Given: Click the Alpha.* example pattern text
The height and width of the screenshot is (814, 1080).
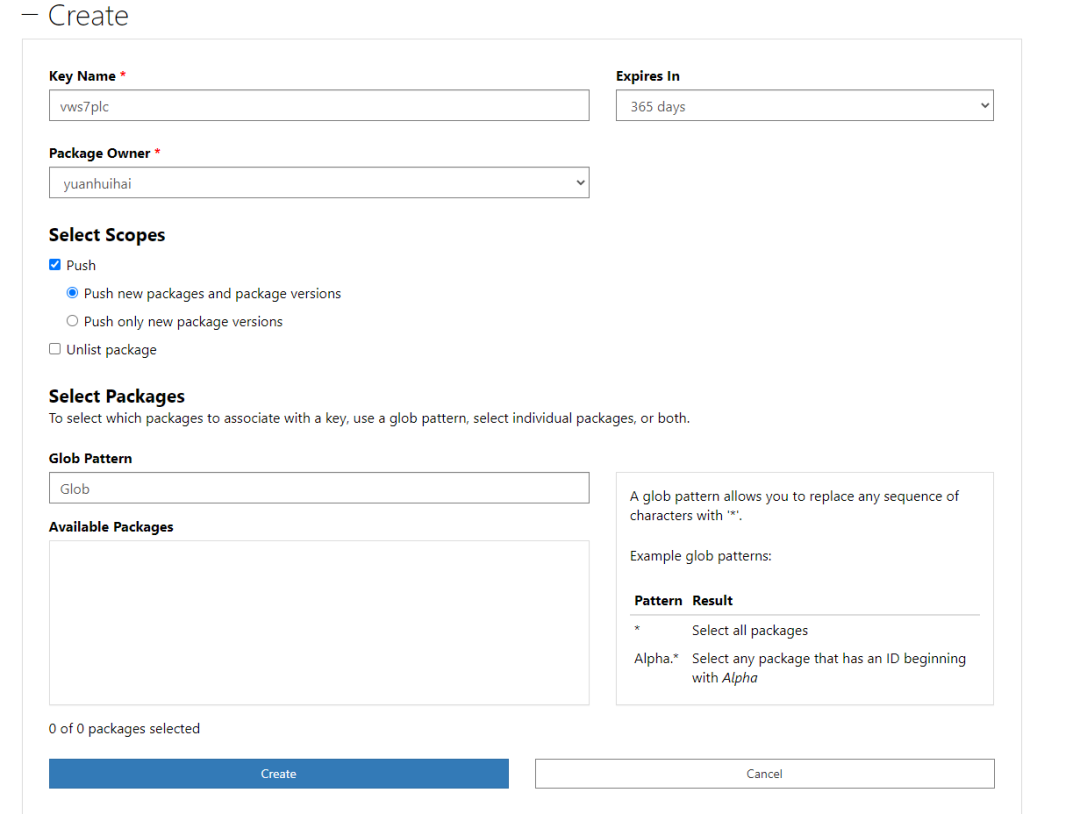Looking at the screenshot, I should pyautogui.click(x=656, y=659).
